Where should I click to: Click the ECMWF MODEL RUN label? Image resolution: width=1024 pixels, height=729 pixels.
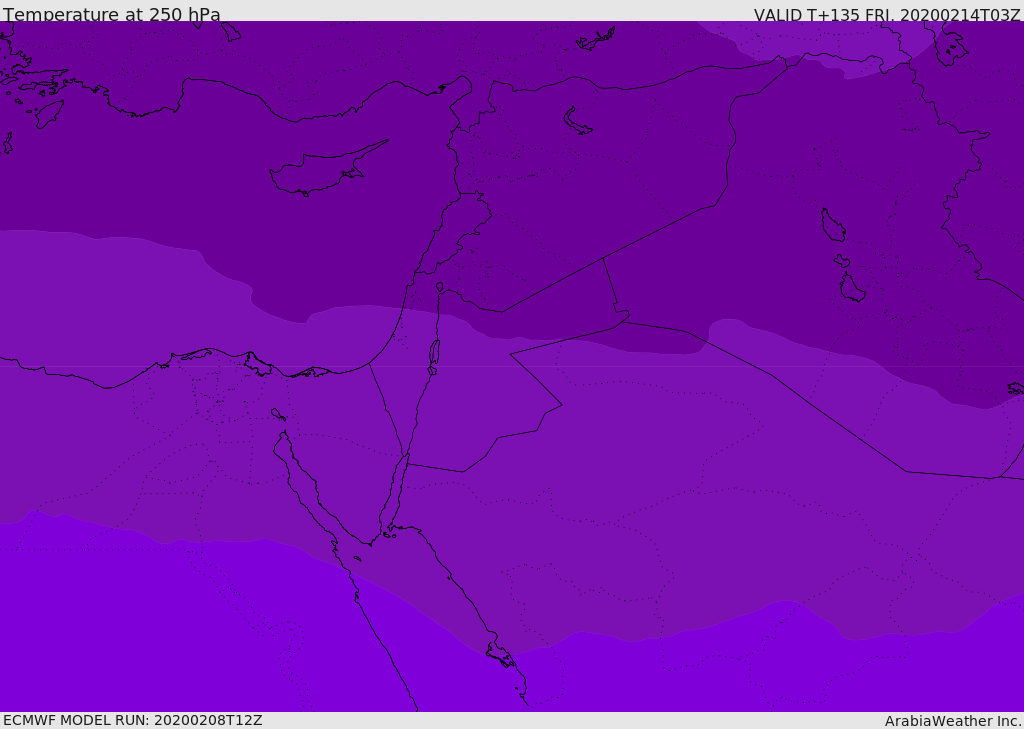pos(132,720)
